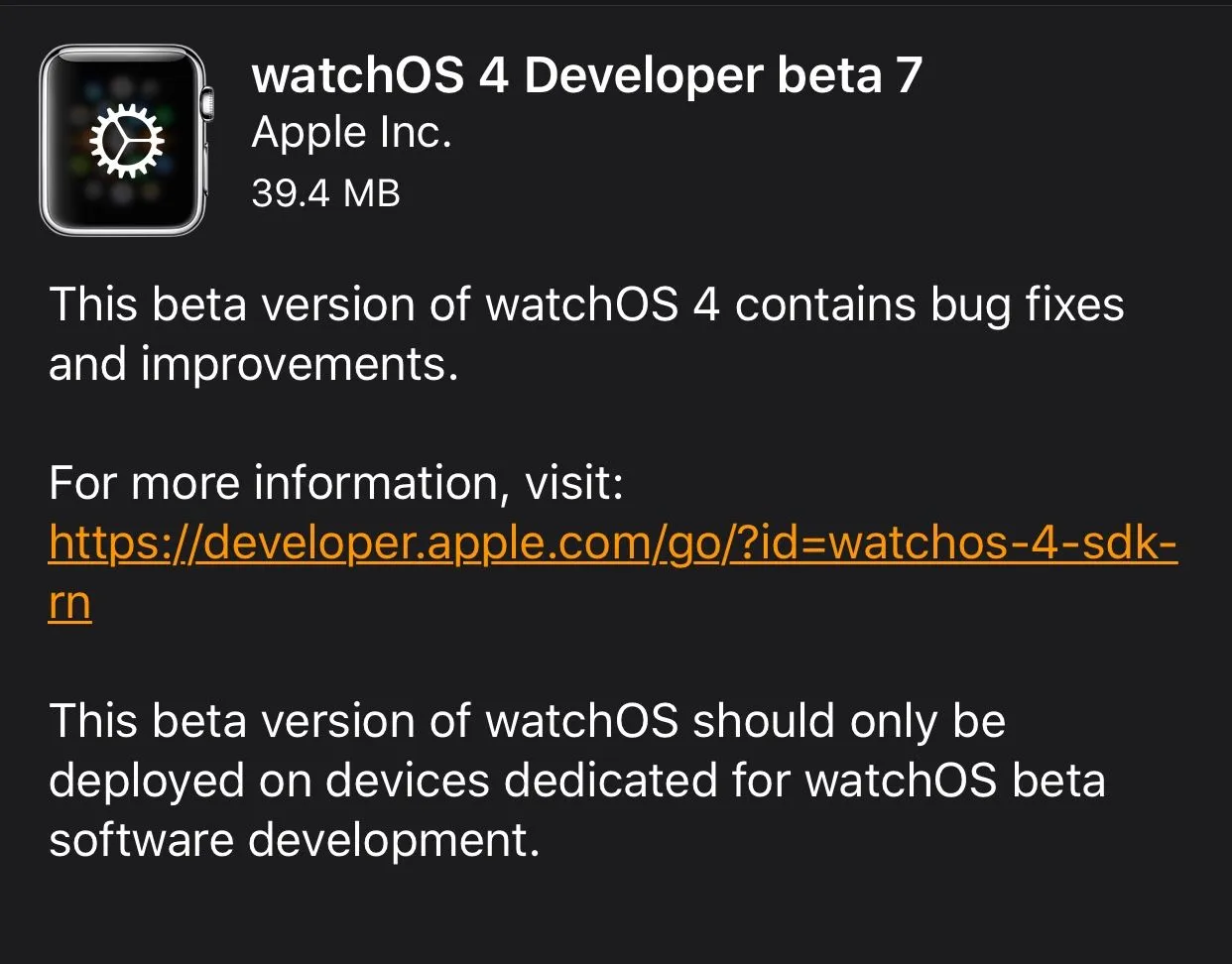This screenshot has height=964, width=1232.
Task: Select the watchOS 4 Developer beta 7 title
Action: point(587,75)
